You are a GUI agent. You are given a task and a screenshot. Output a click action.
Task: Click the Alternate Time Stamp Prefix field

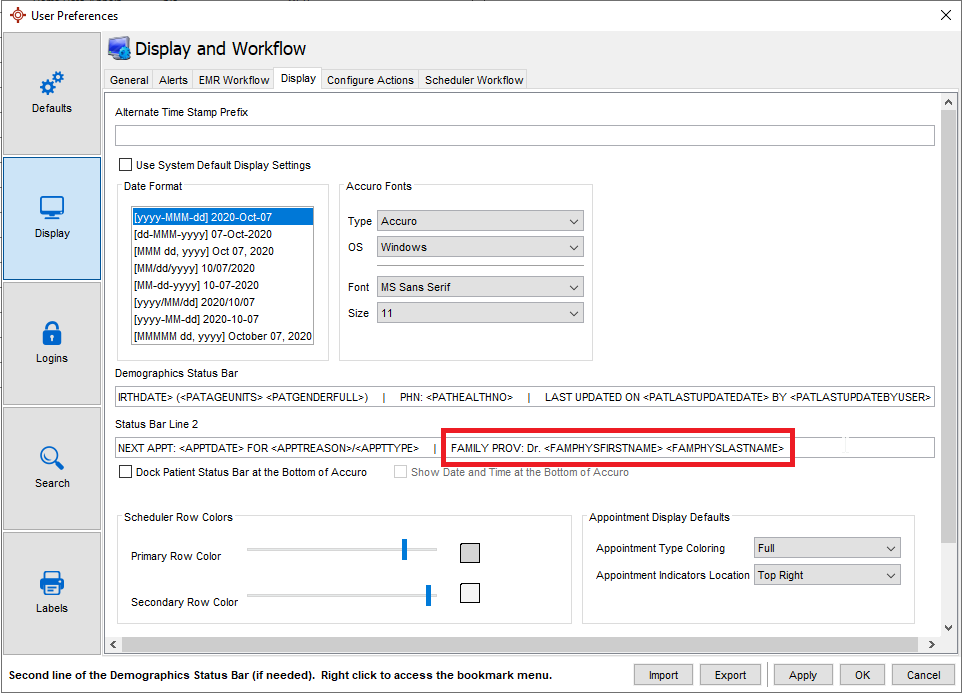pos(524,136)
